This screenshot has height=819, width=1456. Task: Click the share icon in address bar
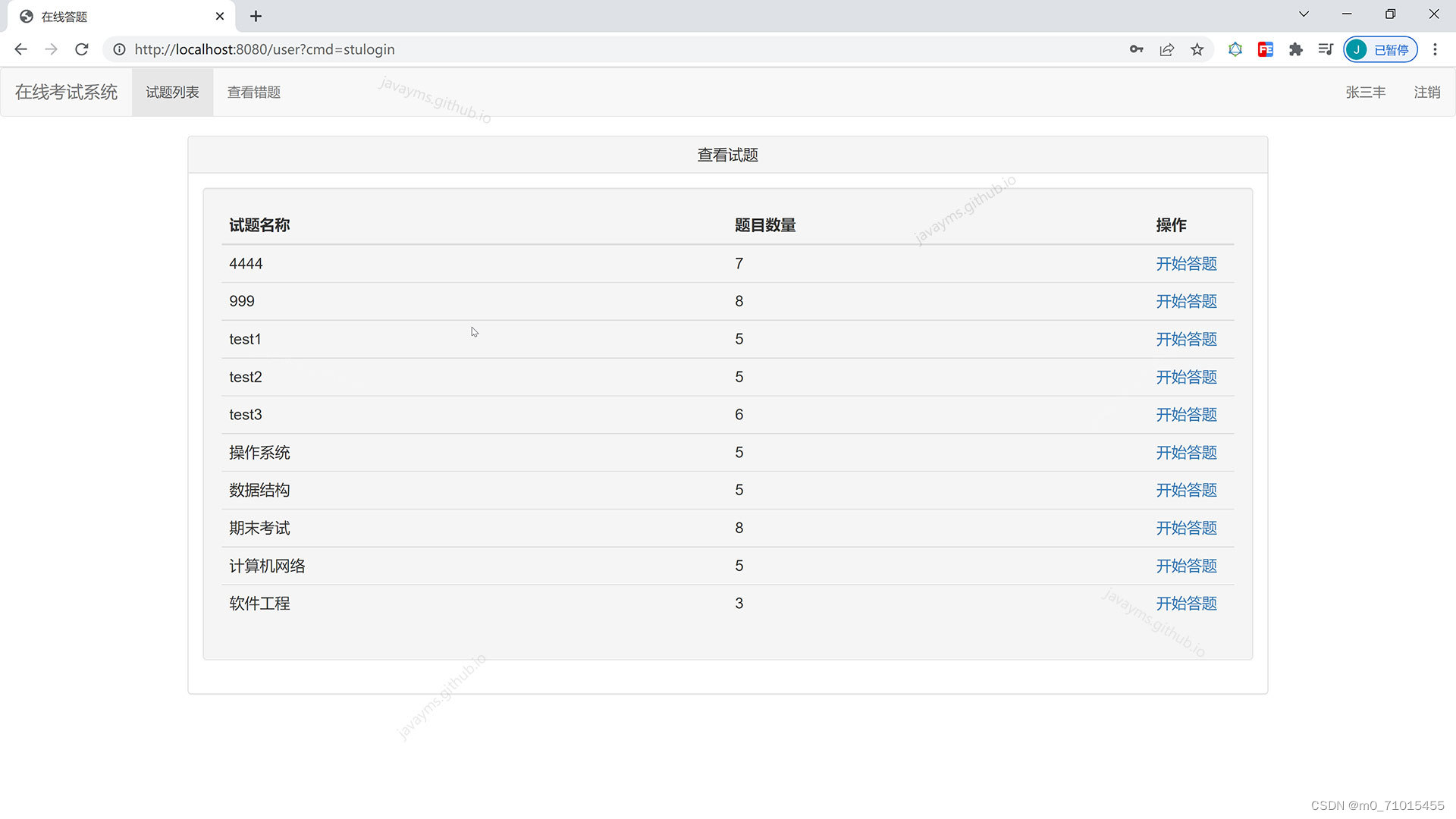click(1166, 49)
